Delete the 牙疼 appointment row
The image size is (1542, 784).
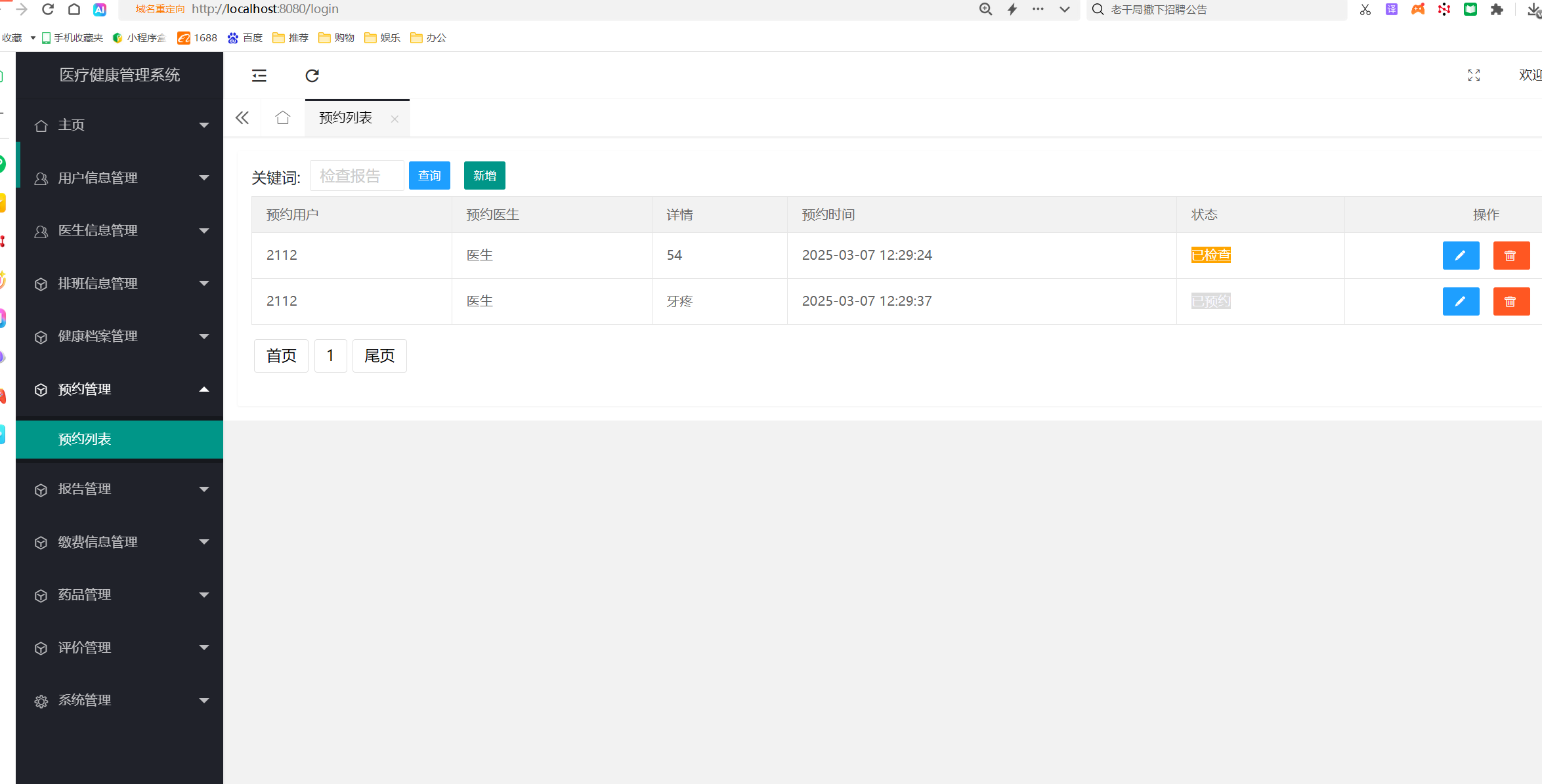pos(1511,302)
